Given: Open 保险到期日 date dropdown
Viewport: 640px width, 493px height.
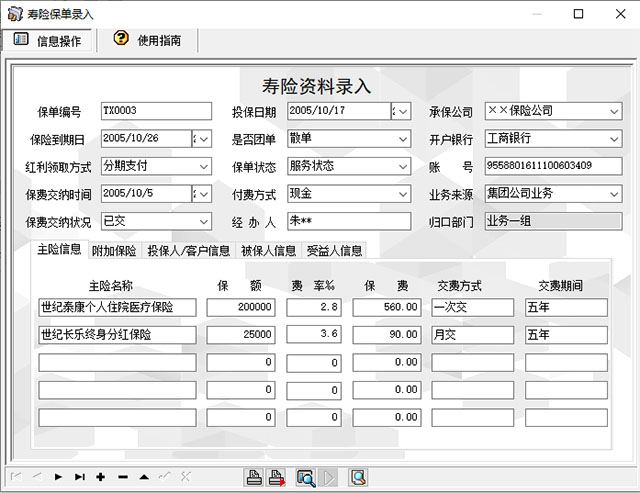Looking at the screenshot, I should pos(202,139).
